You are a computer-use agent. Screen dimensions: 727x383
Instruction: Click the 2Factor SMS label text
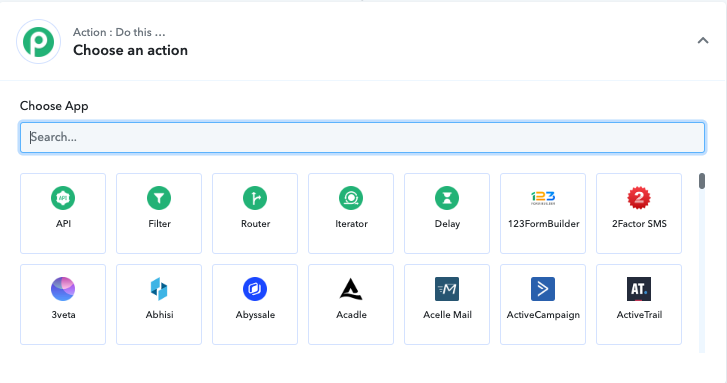(639, 223)
